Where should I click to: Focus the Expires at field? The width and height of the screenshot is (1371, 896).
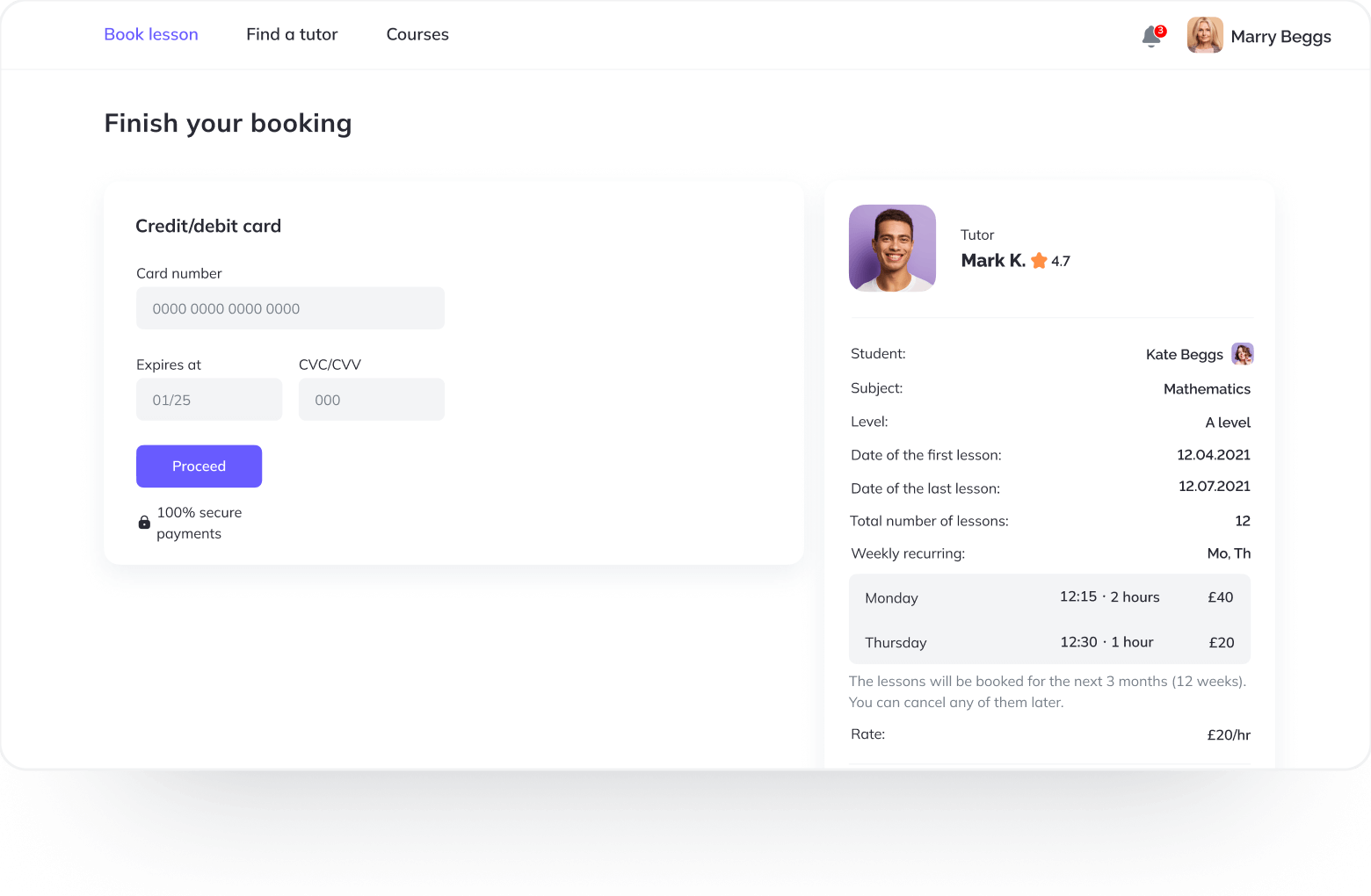pos(209,400)
